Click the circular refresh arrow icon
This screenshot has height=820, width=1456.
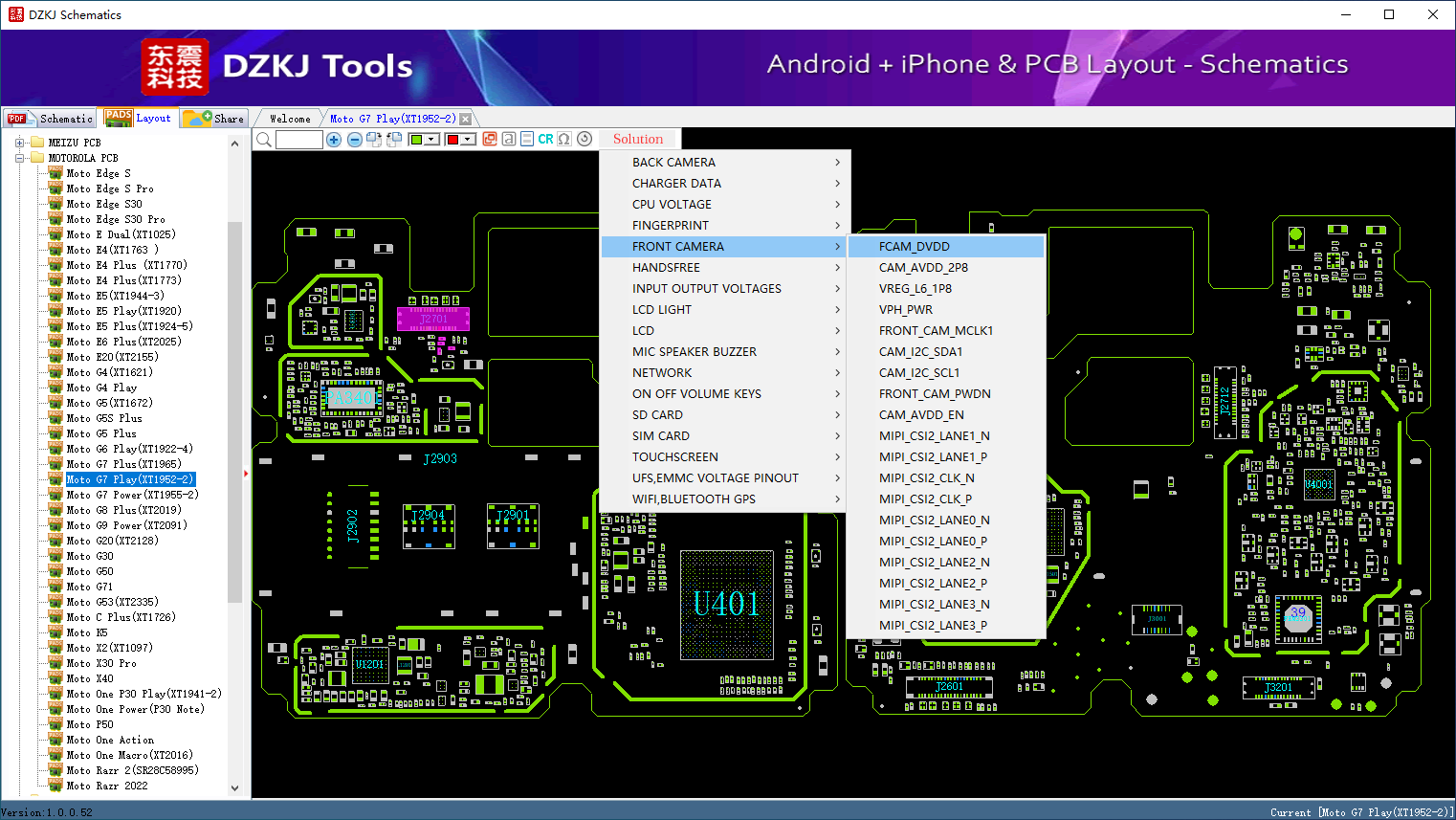click(x=585, y=140)
